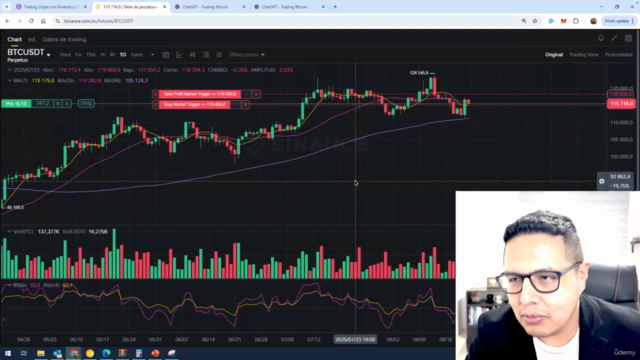Screen dimensions: 640x360
Task: Open the calendar date-range icon in chart toolbar
Action: 166,55
